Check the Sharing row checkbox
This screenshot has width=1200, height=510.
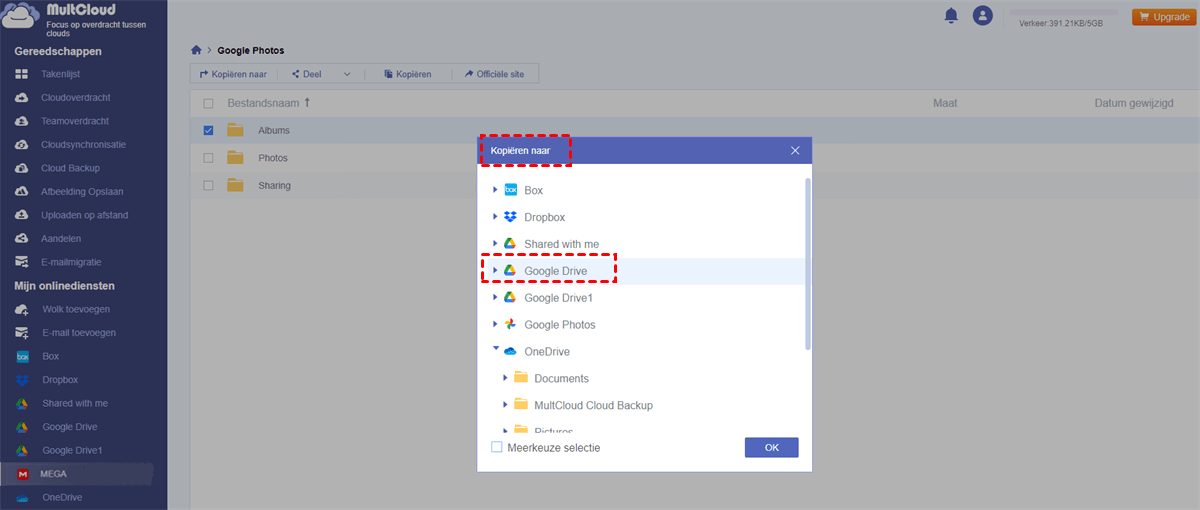(208, 185)
